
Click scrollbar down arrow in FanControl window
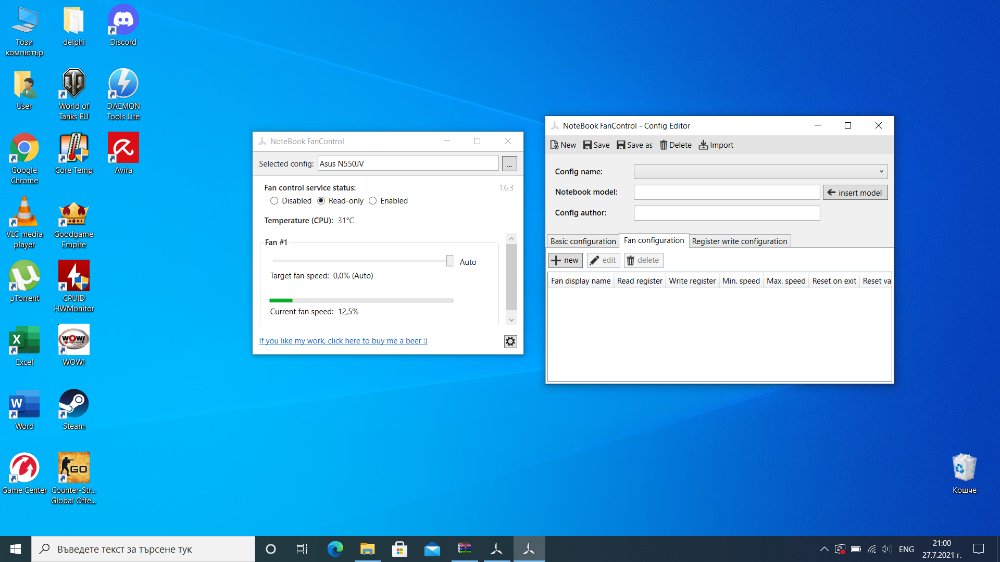pos(511,320)
